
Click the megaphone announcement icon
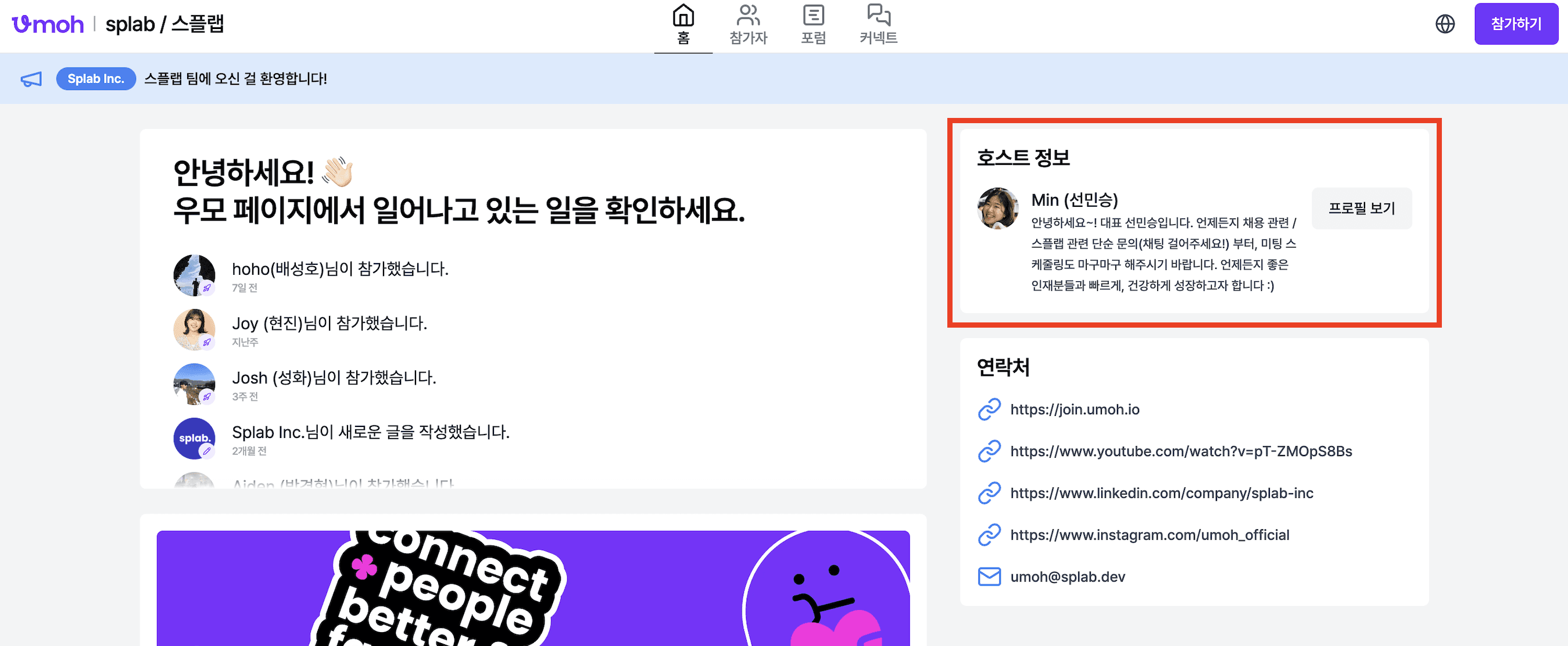pyautogui.click(x=31, y=79)
